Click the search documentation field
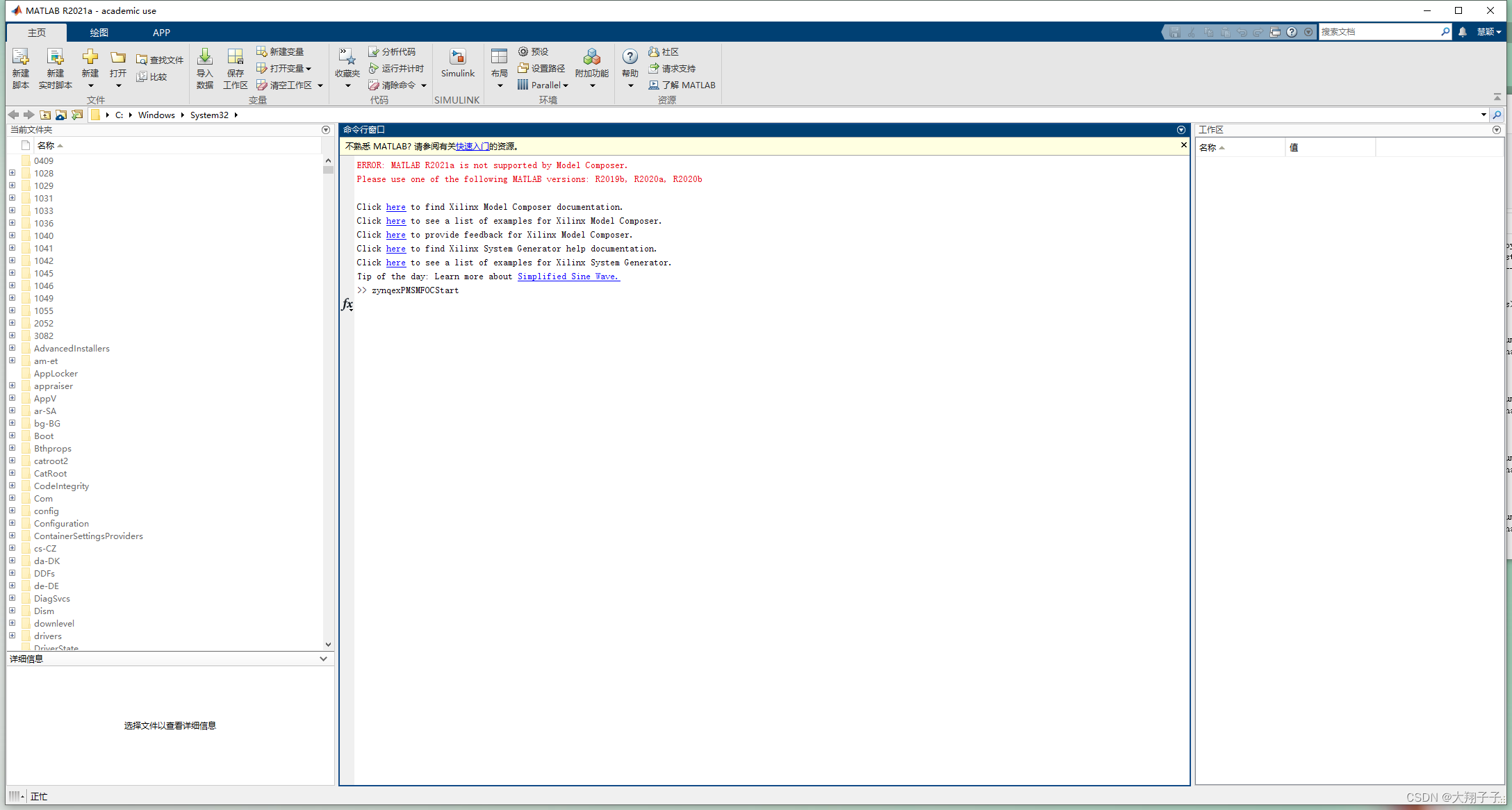This screenshot has width=1512, height=810. 1378,32
